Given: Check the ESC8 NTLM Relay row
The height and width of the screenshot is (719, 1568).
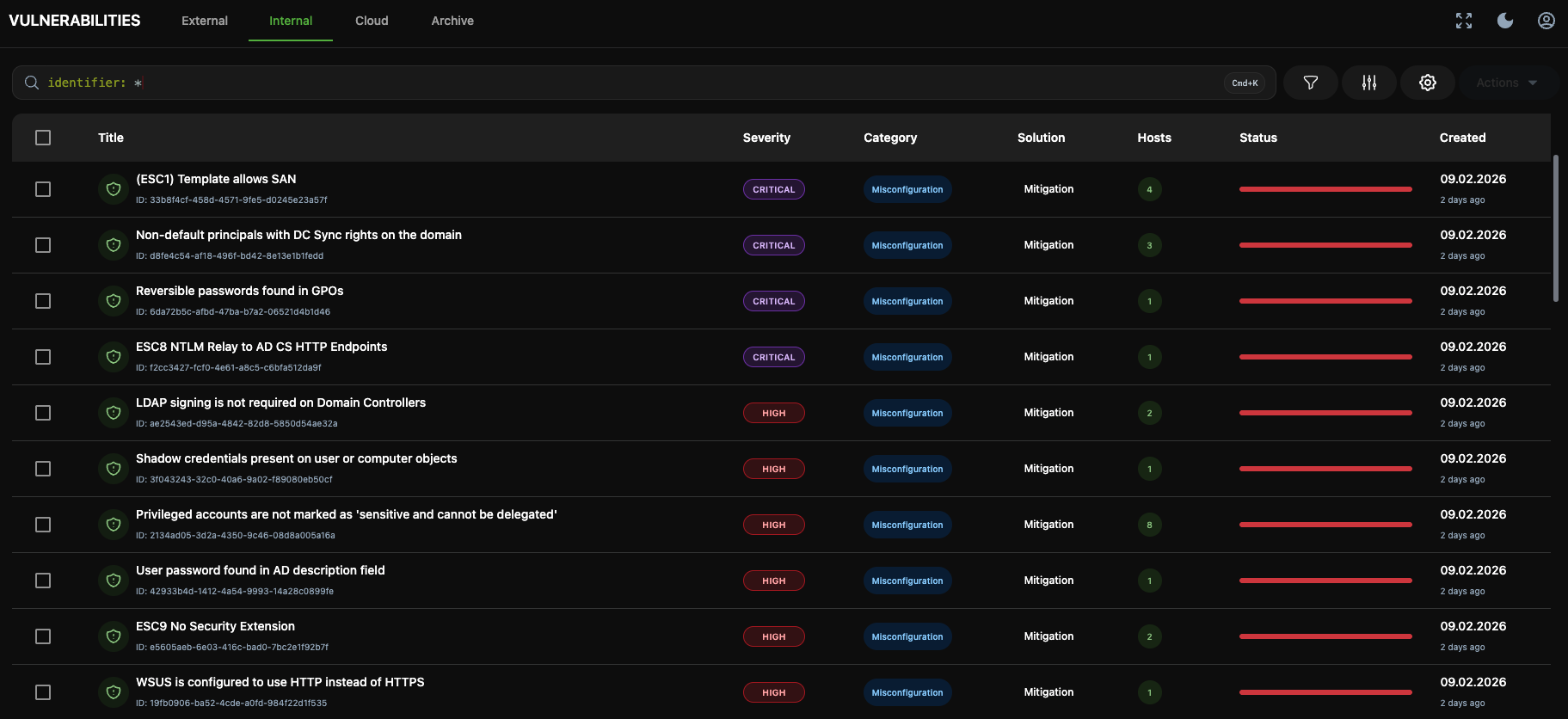Looking at the screenshot, I should tap(43, 357).
